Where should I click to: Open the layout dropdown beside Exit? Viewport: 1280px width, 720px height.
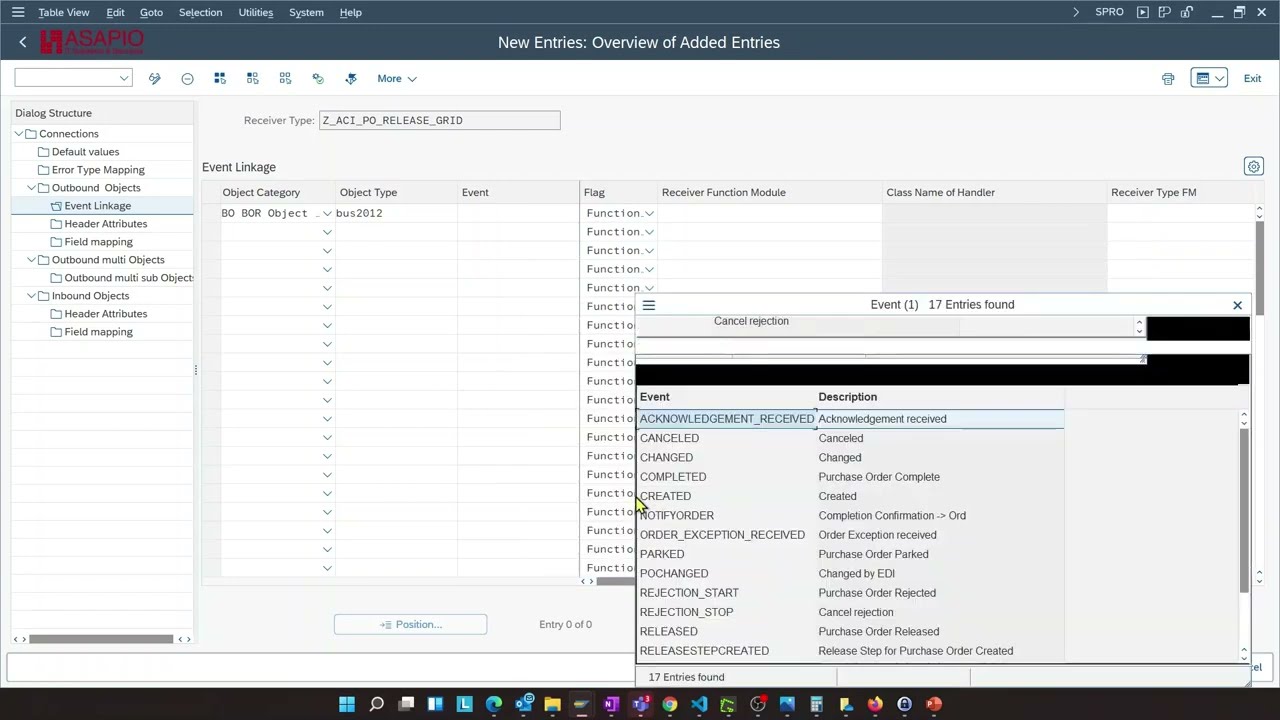point(1219,78)
